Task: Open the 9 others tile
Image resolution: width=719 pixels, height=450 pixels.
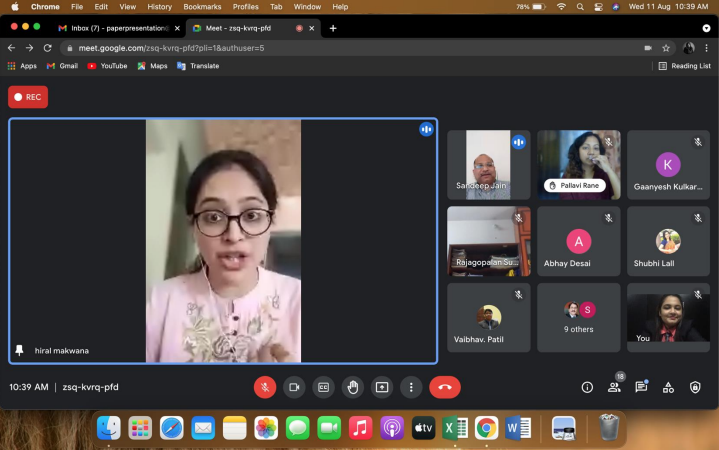Action: [x=579, y=317]
